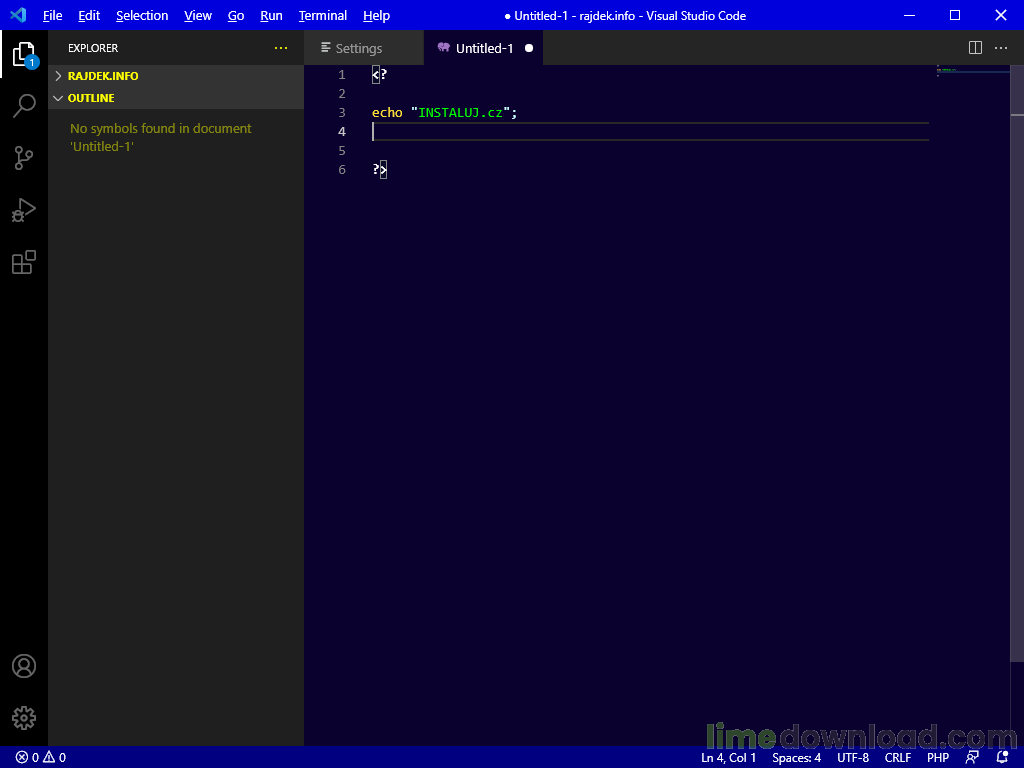Place cursor on the echo "INSTALUJ.cz" line

pos(444,112)
